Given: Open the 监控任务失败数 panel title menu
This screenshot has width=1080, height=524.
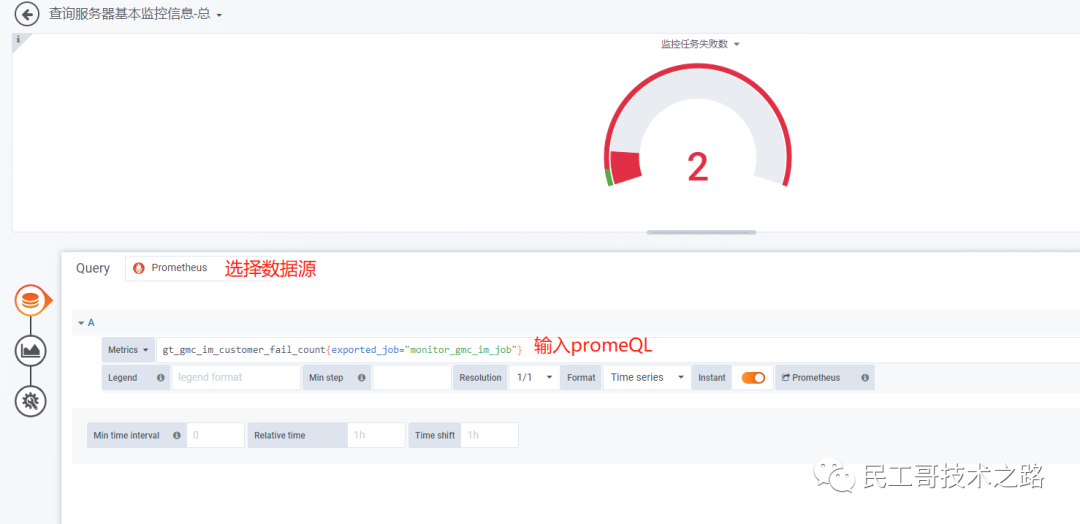Looking at the screenshot, I should coord(700,44).
